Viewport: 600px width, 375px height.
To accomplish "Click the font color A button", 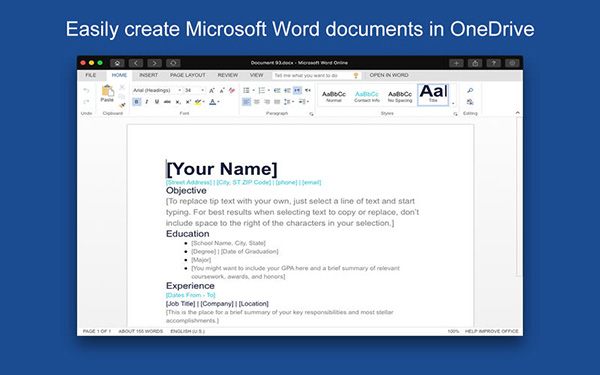I will 212,102.
